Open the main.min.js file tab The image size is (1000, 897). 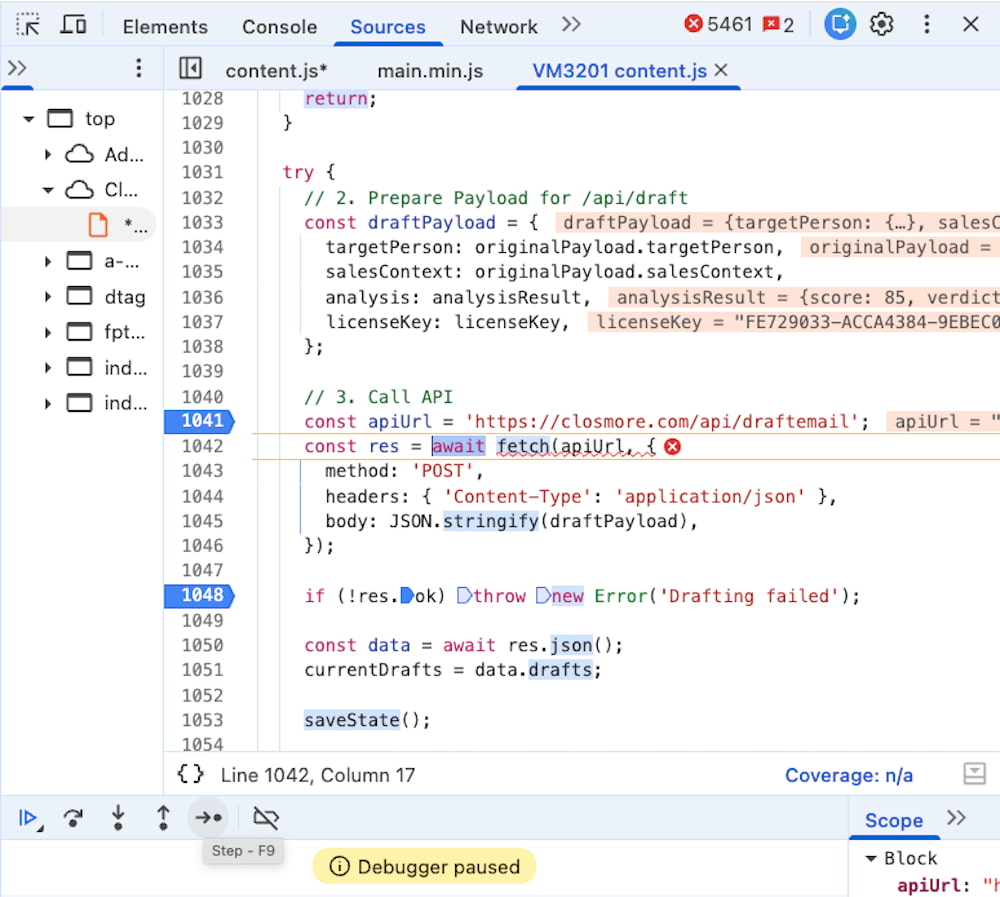[x=430, y=70]
